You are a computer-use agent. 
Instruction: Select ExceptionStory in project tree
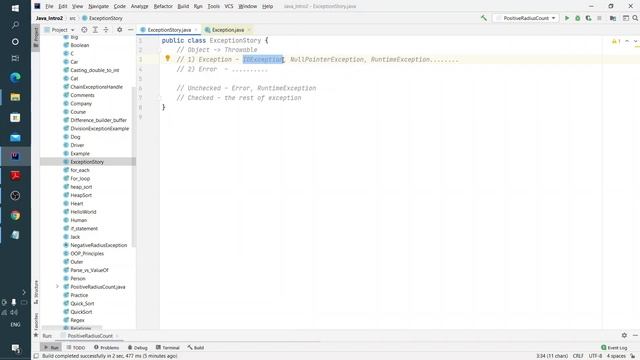coord(88,162)
